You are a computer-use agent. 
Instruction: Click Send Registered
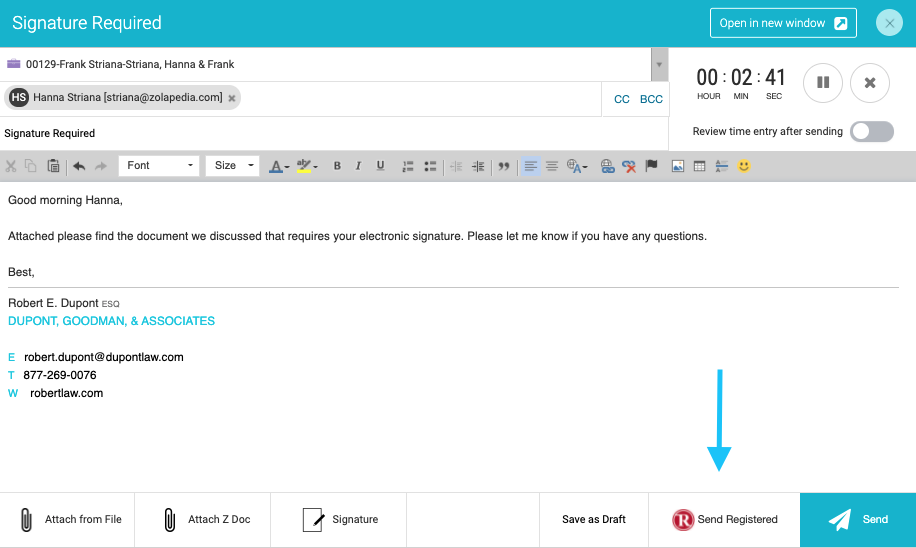[724, 519]
